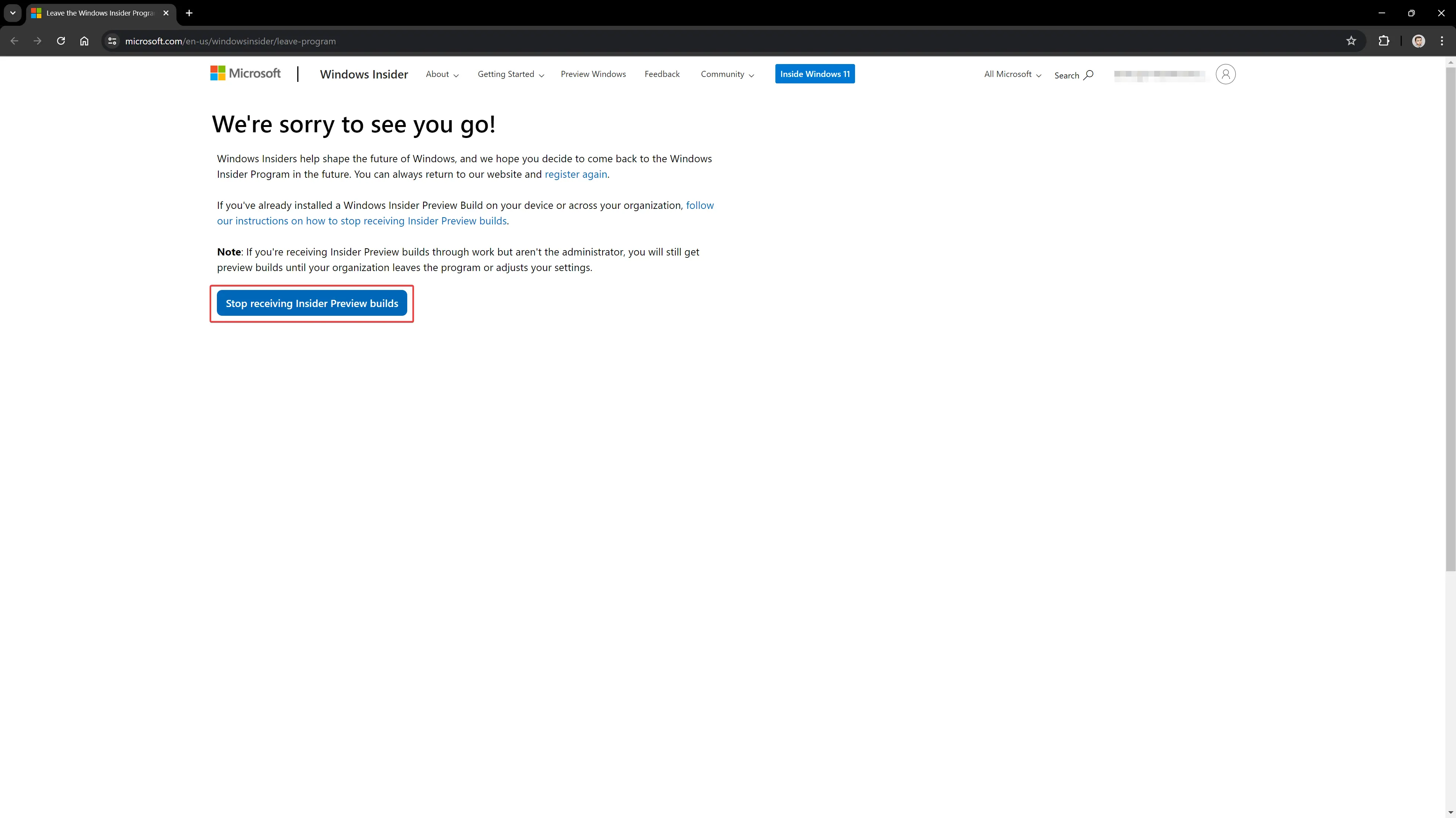The image size is (1456, 818).
Task: Click the page vertical scrollbar thumb
Action: (x=1450, y=319)
